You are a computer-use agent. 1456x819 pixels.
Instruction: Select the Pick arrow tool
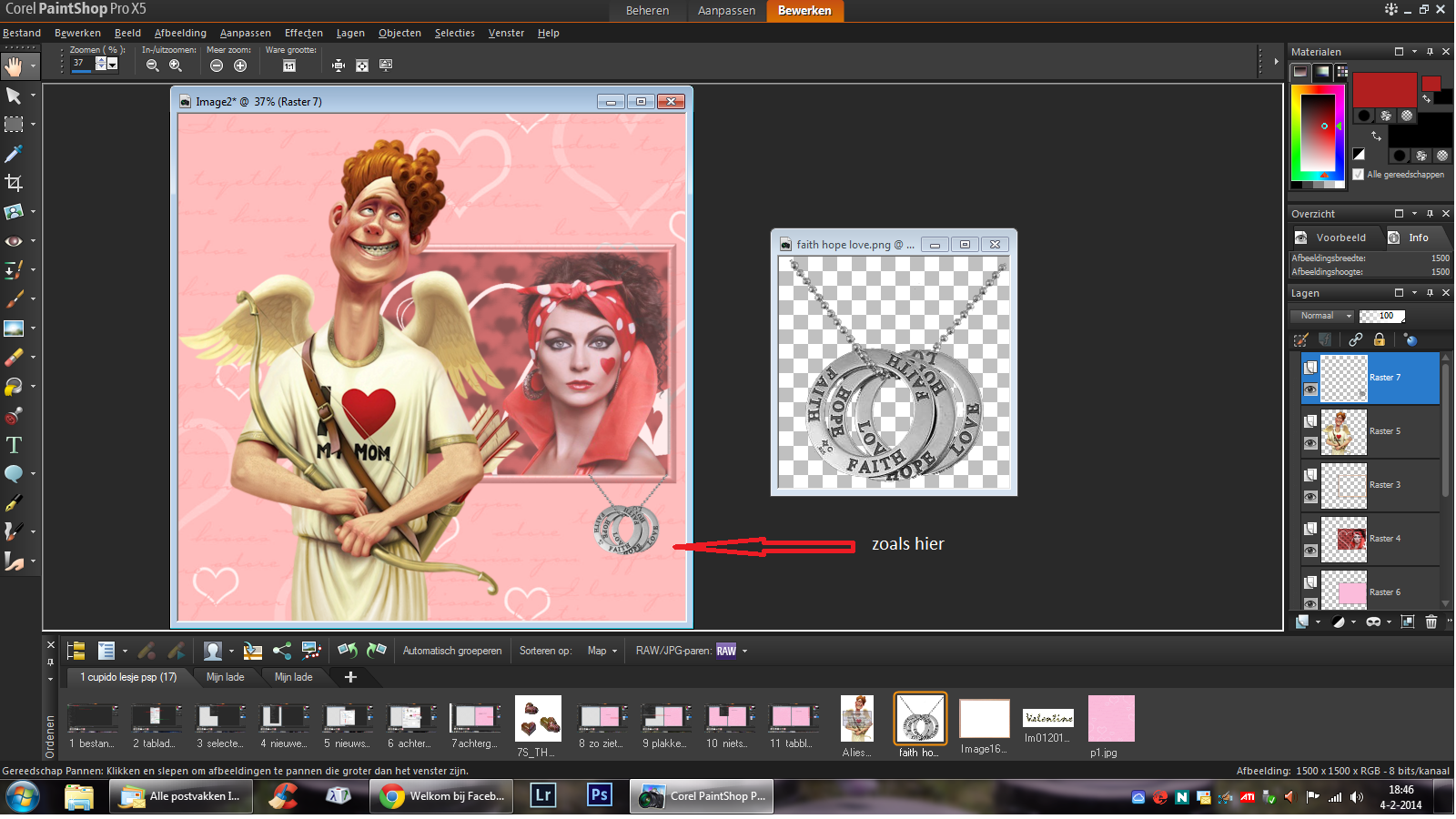tap(14, 96)
